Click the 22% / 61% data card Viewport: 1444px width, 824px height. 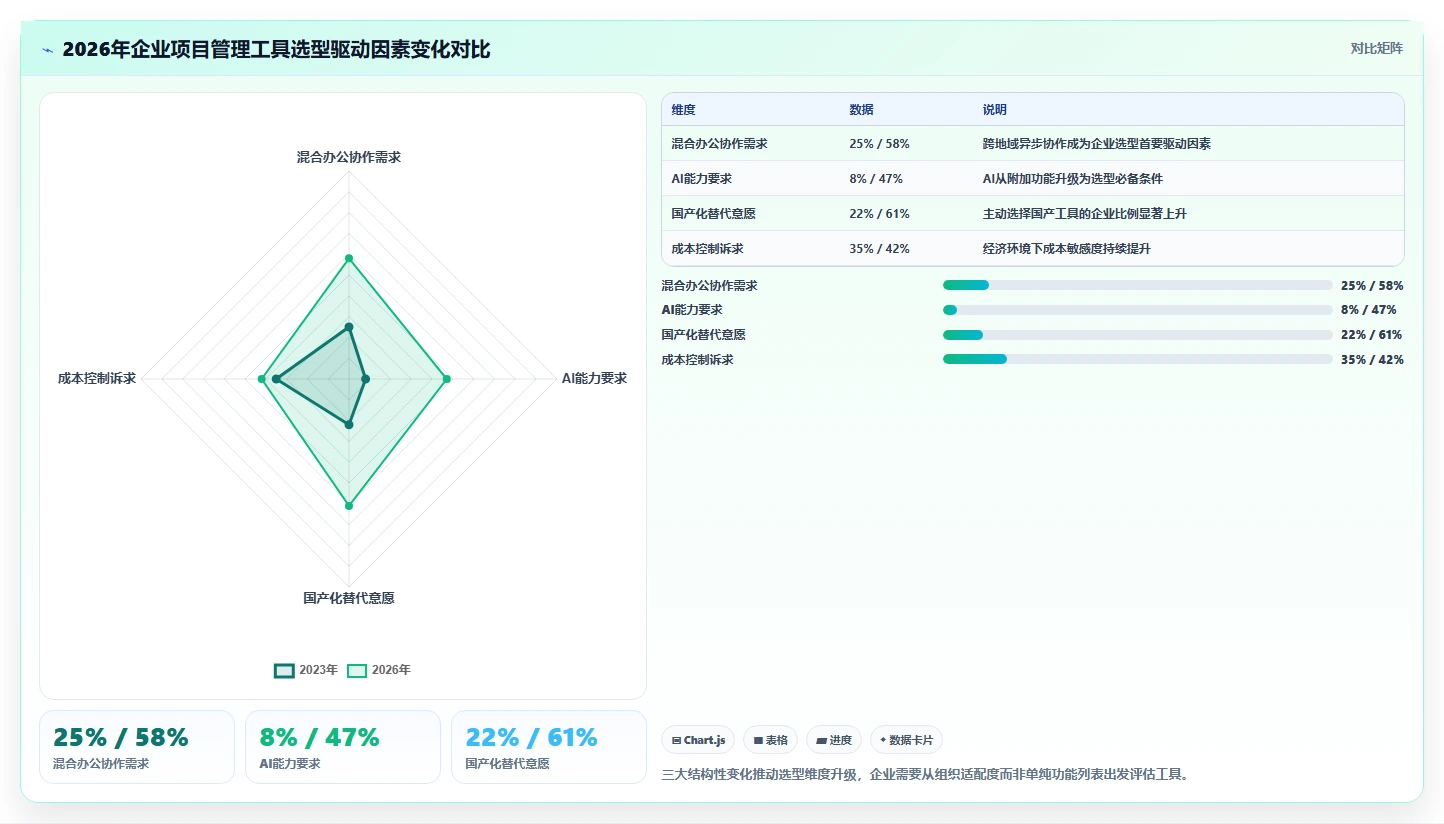[549, 747]
